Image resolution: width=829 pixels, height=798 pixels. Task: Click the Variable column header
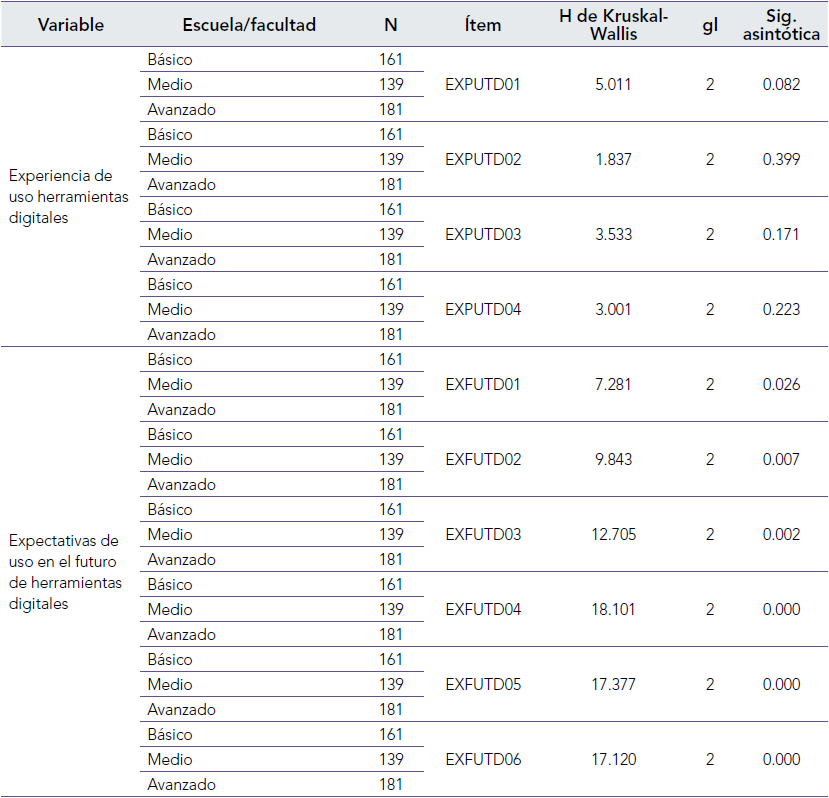[x=71, y=25]
